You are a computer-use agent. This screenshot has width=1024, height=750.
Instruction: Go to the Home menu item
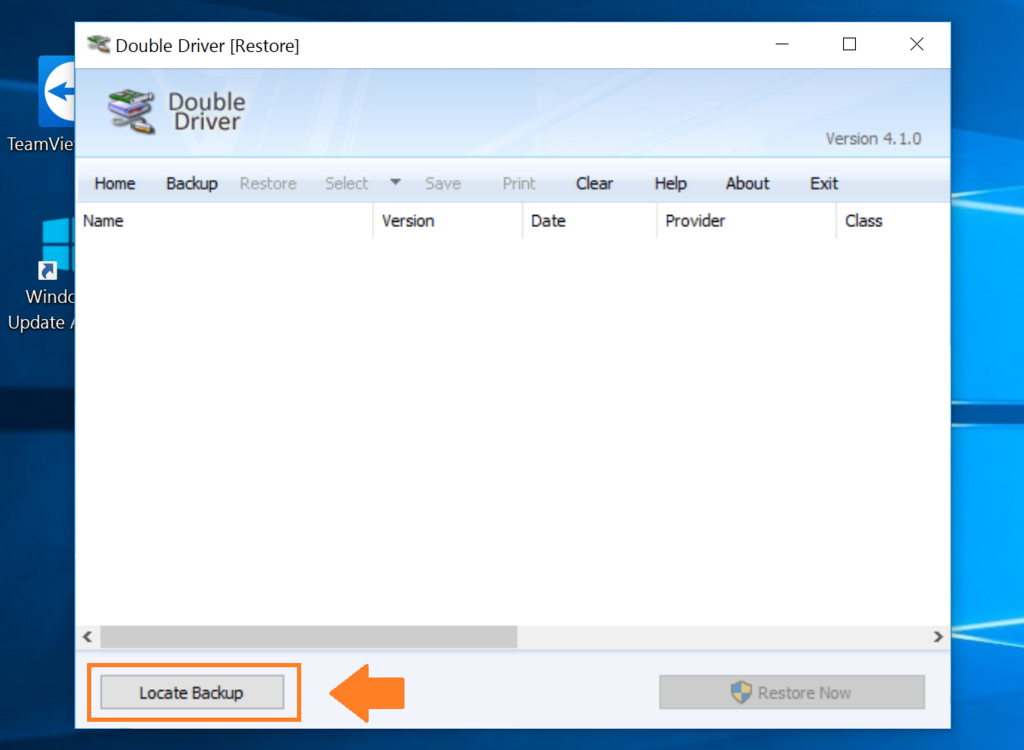coord(115,184)
